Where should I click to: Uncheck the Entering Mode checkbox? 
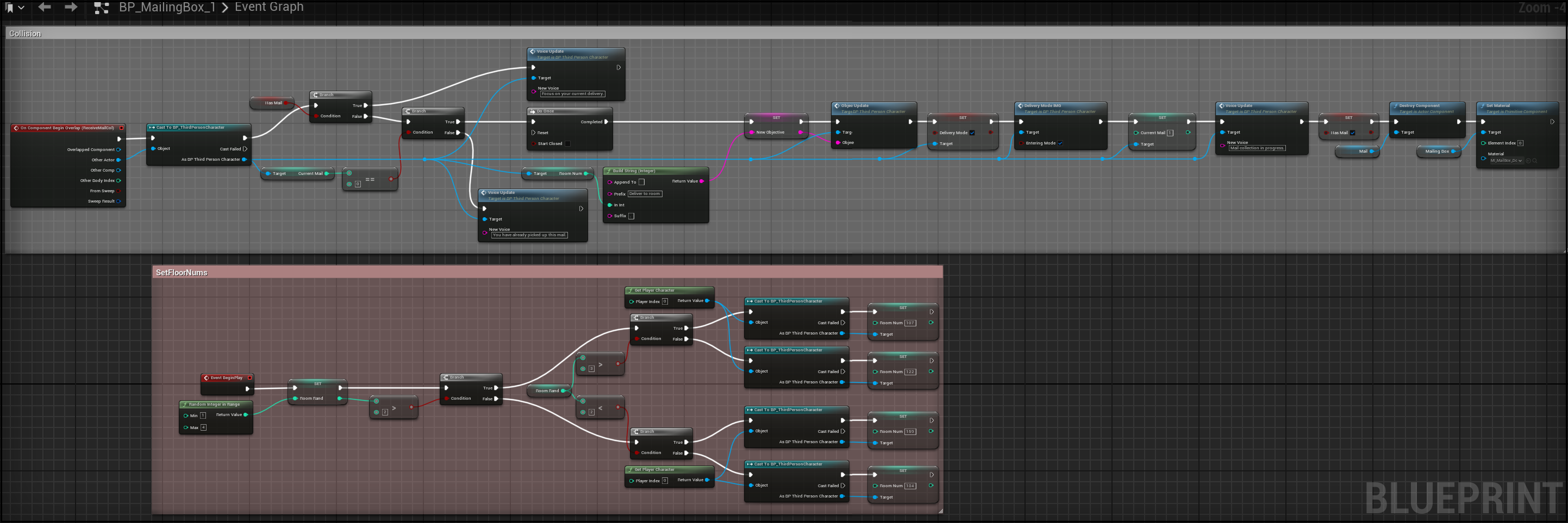click(x=1060, y=143)
